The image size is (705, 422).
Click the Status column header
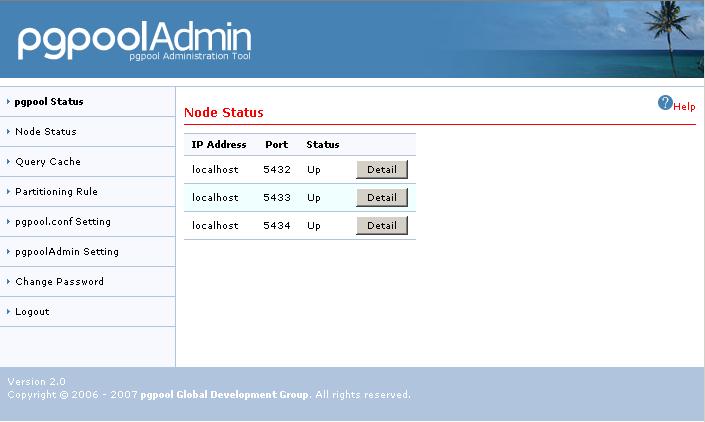point(323,145)
